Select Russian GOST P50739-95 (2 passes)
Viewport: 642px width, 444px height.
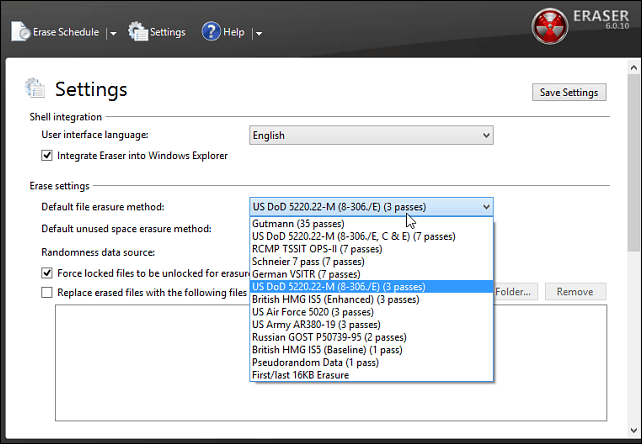click(371, 338)
